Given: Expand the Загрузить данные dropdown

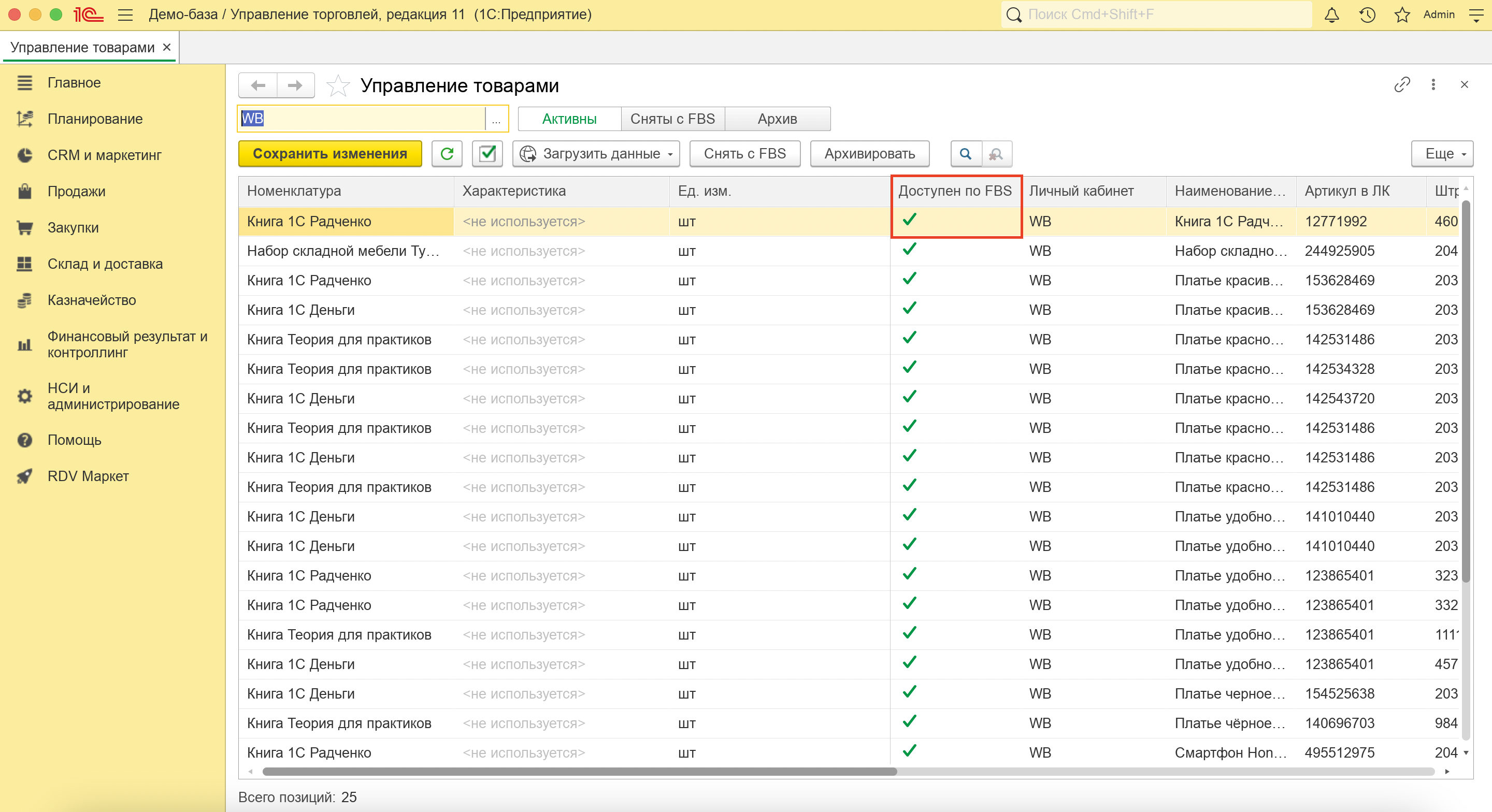Looking at the screenshot, I should pyautogui.click(x=597, y=153).
